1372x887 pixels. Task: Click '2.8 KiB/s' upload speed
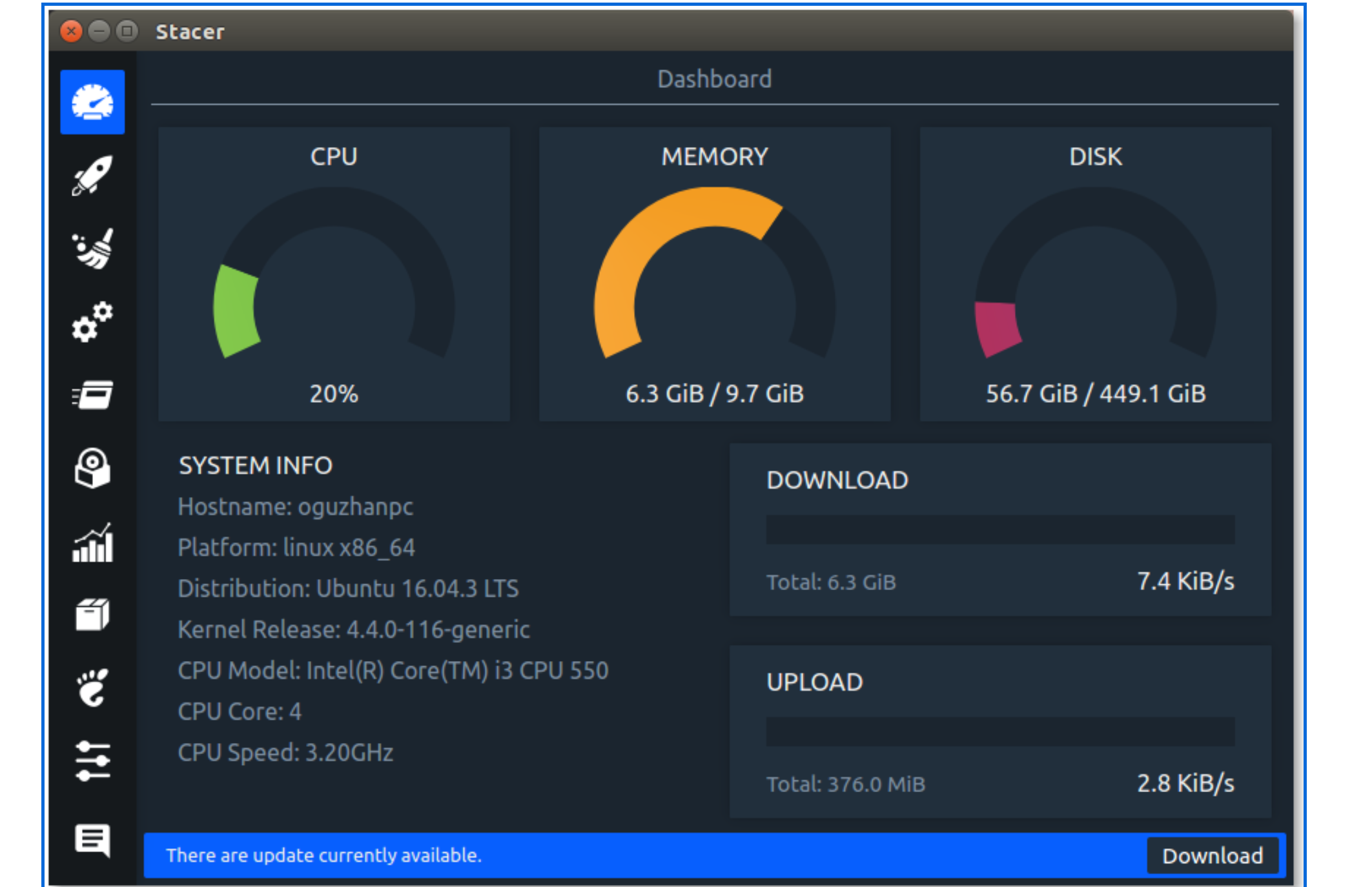click(x=1185, y=783)
